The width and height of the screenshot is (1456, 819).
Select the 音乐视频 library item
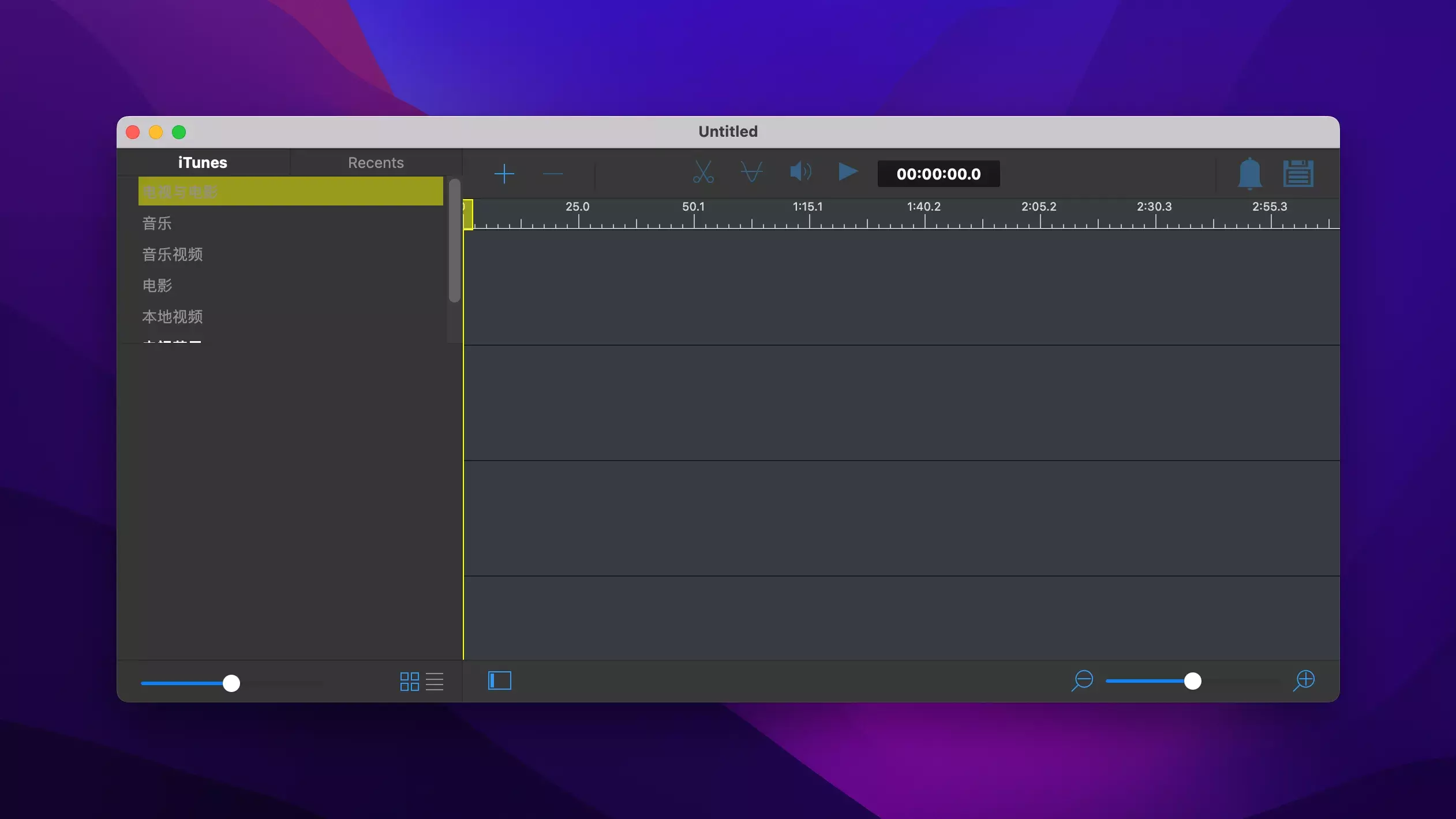(x=173, y=255)
